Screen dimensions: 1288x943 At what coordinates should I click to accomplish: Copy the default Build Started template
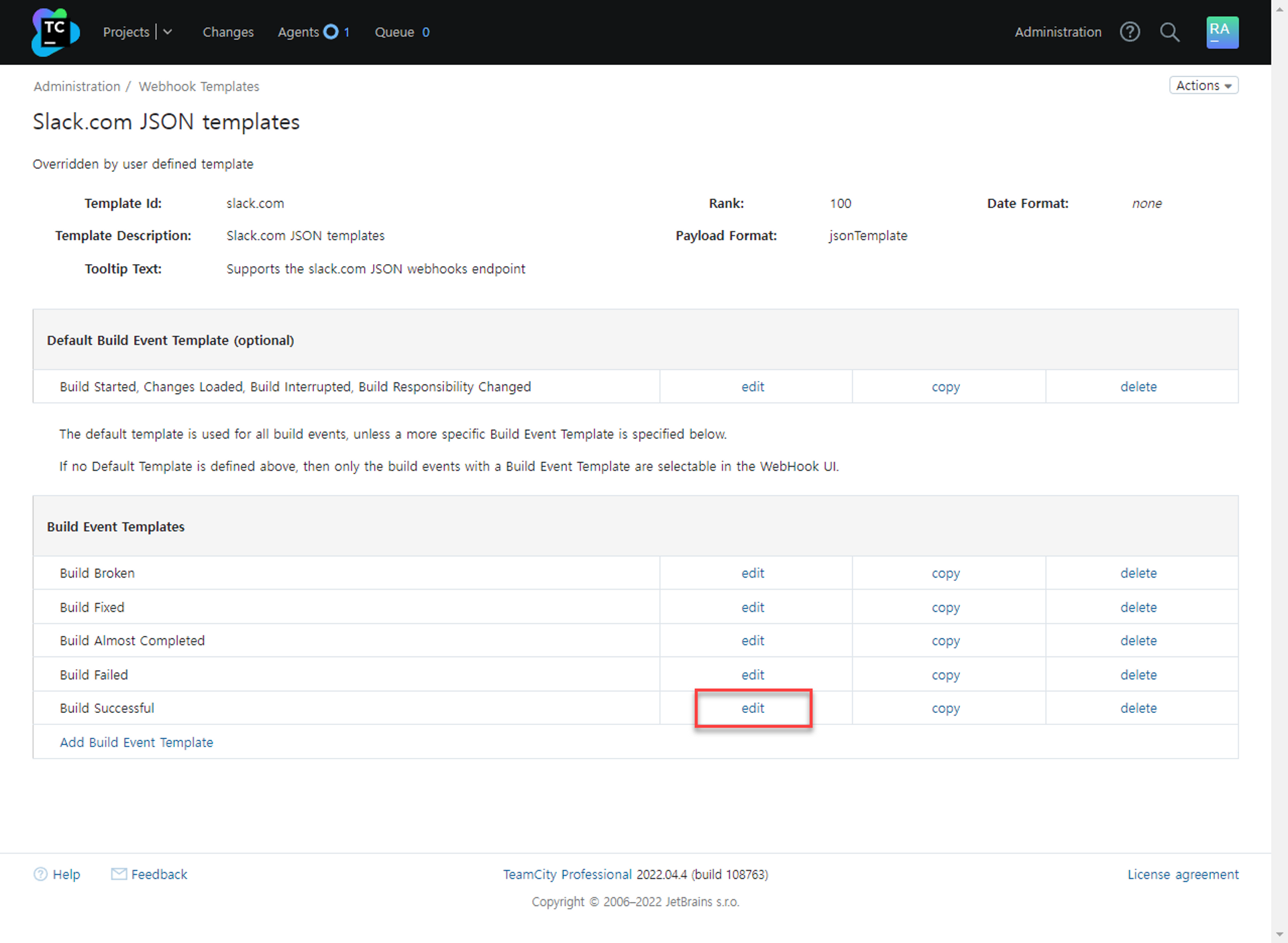[x=946, y=387]
